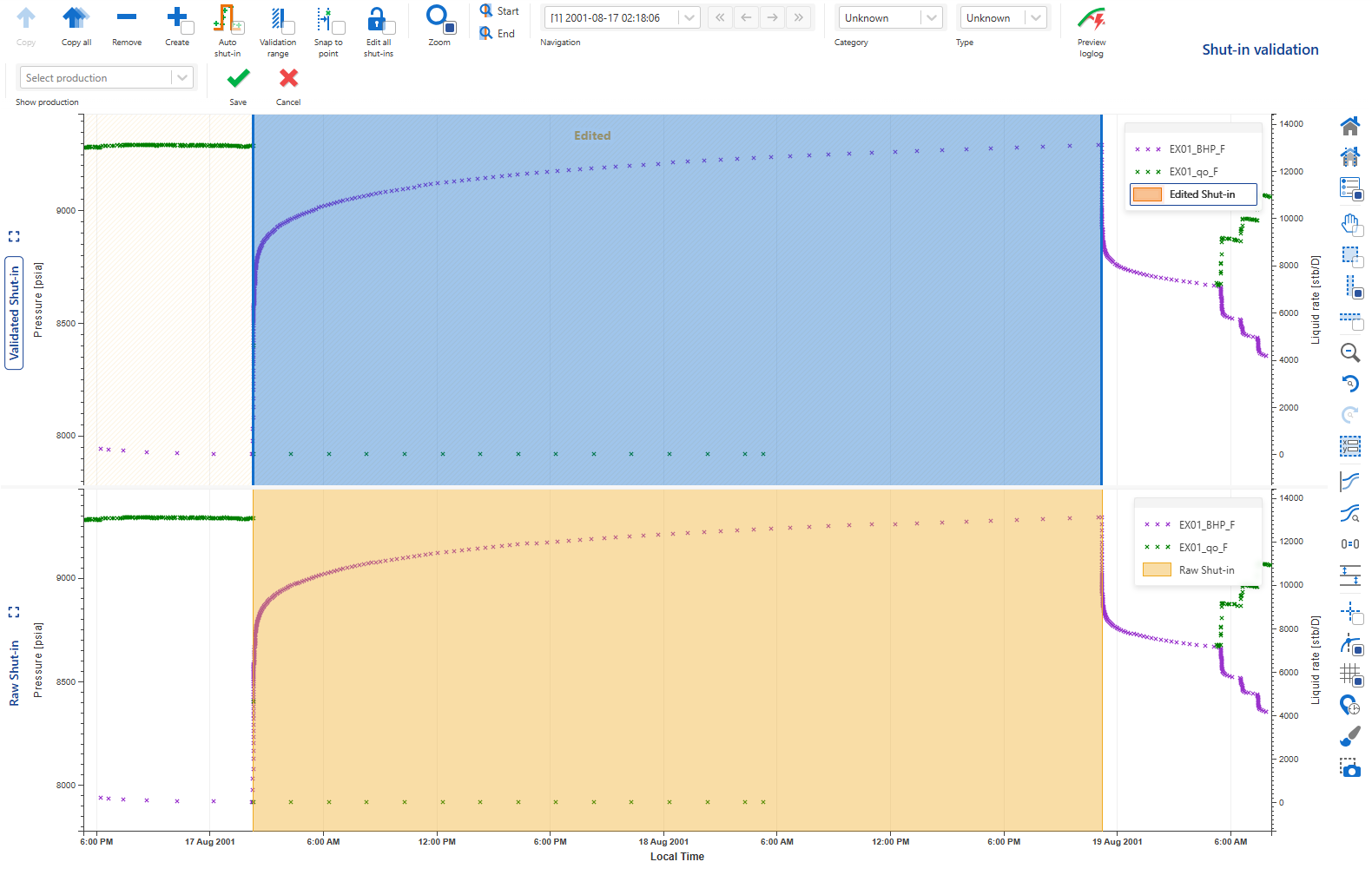
Task: Click the zoom out magnifier icon
Action: click(x=1349, y=352)
